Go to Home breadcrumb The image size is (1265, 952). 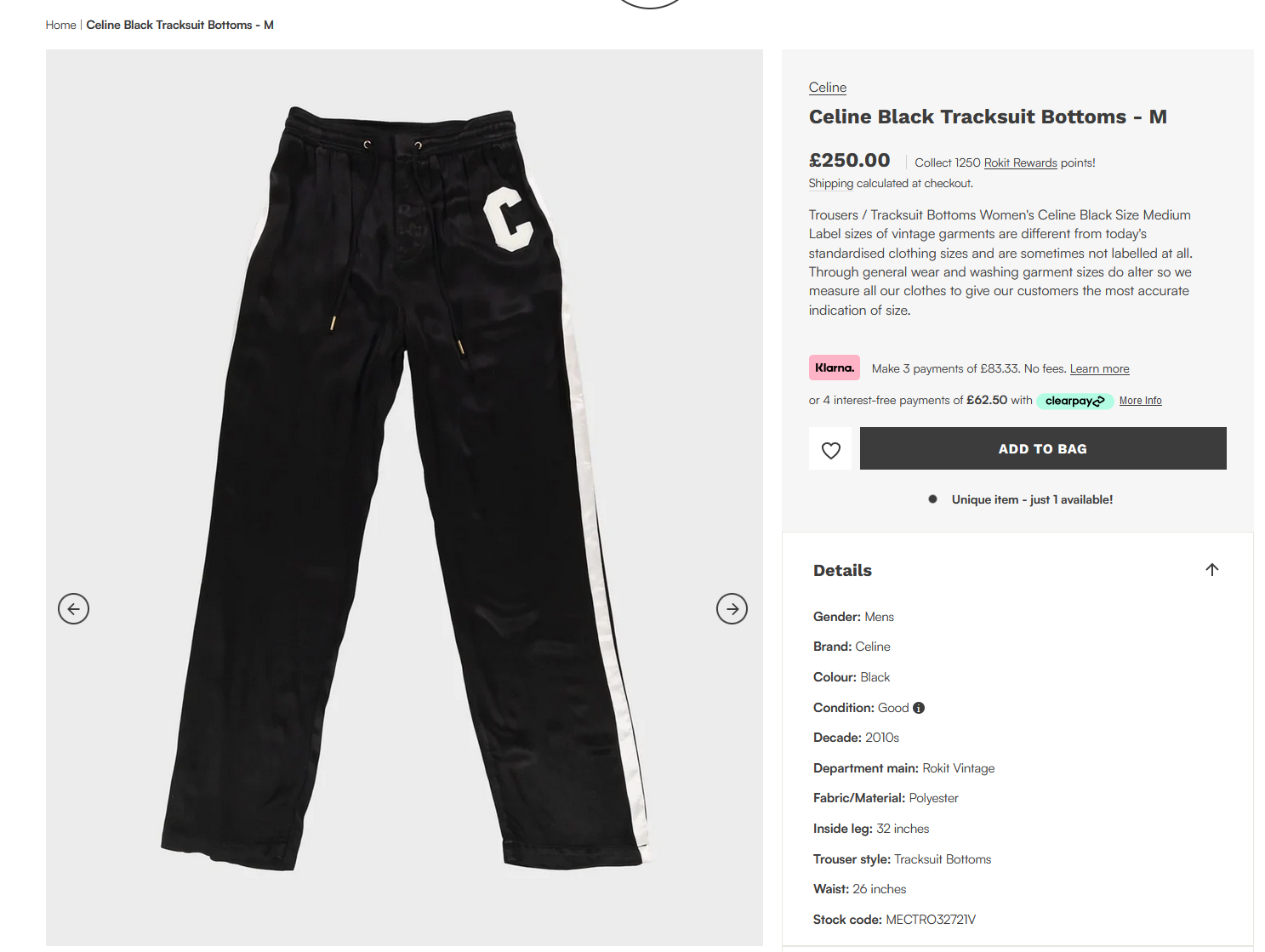(x=60, y=25)
